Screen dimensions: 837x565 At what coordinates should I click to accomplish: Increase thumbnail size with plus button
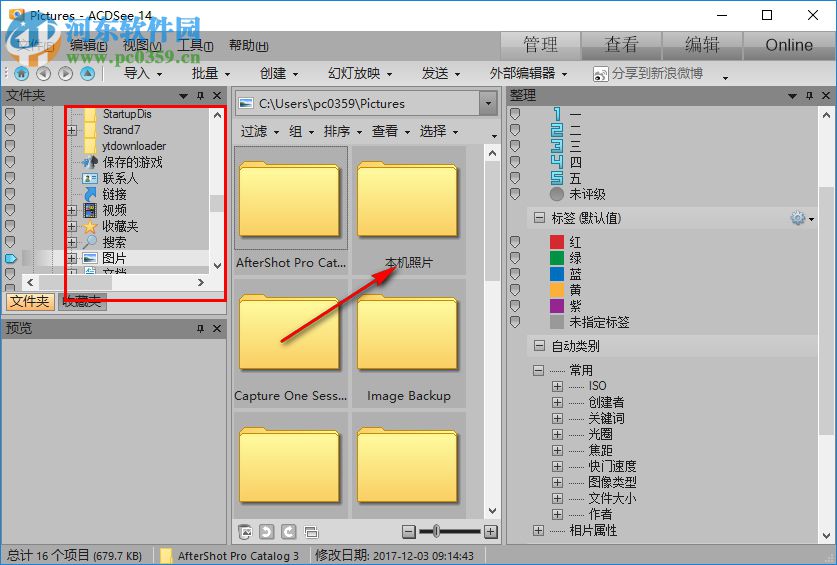click(491, 531)
